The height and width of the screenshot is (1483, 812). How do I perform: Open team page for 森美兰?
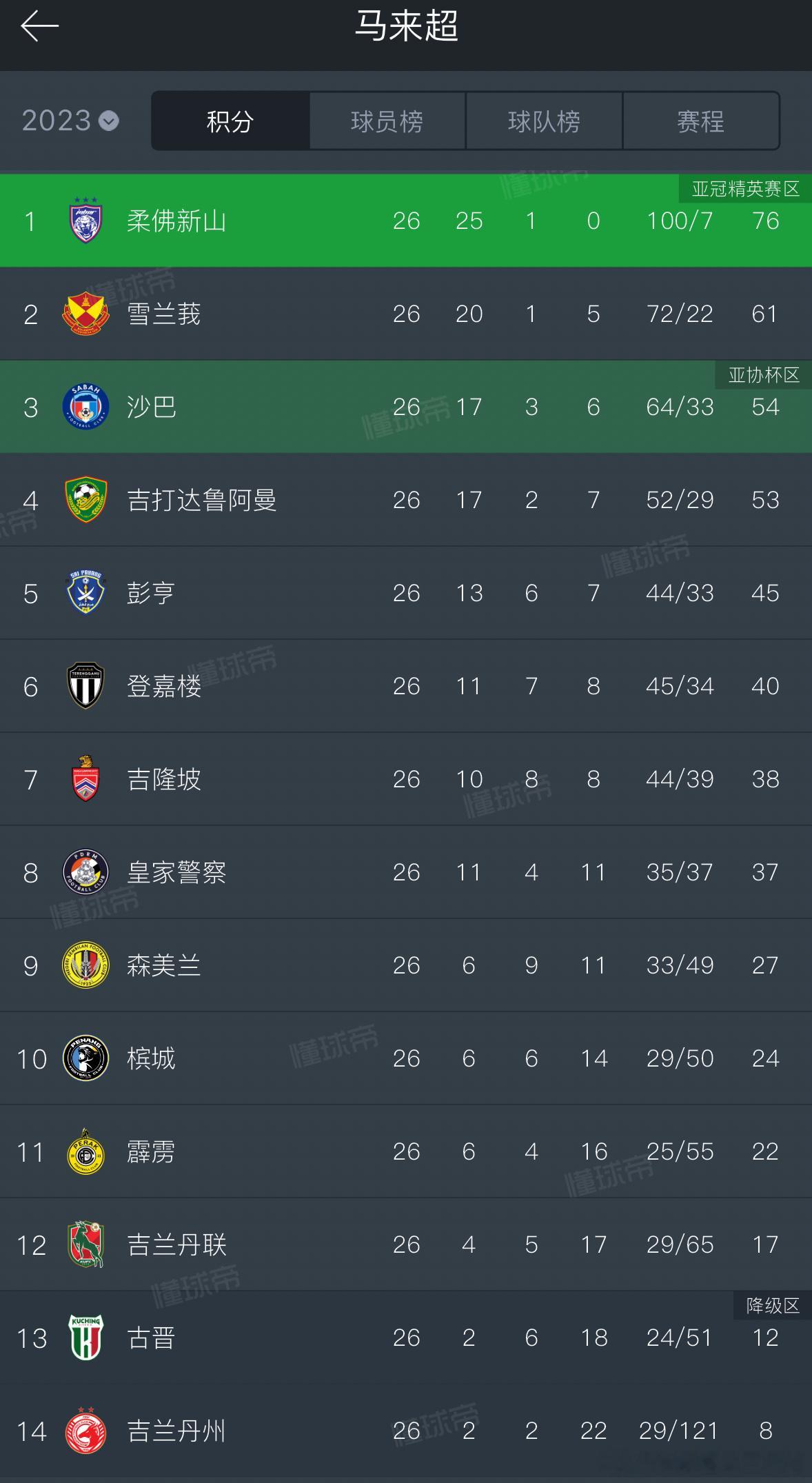164,965
